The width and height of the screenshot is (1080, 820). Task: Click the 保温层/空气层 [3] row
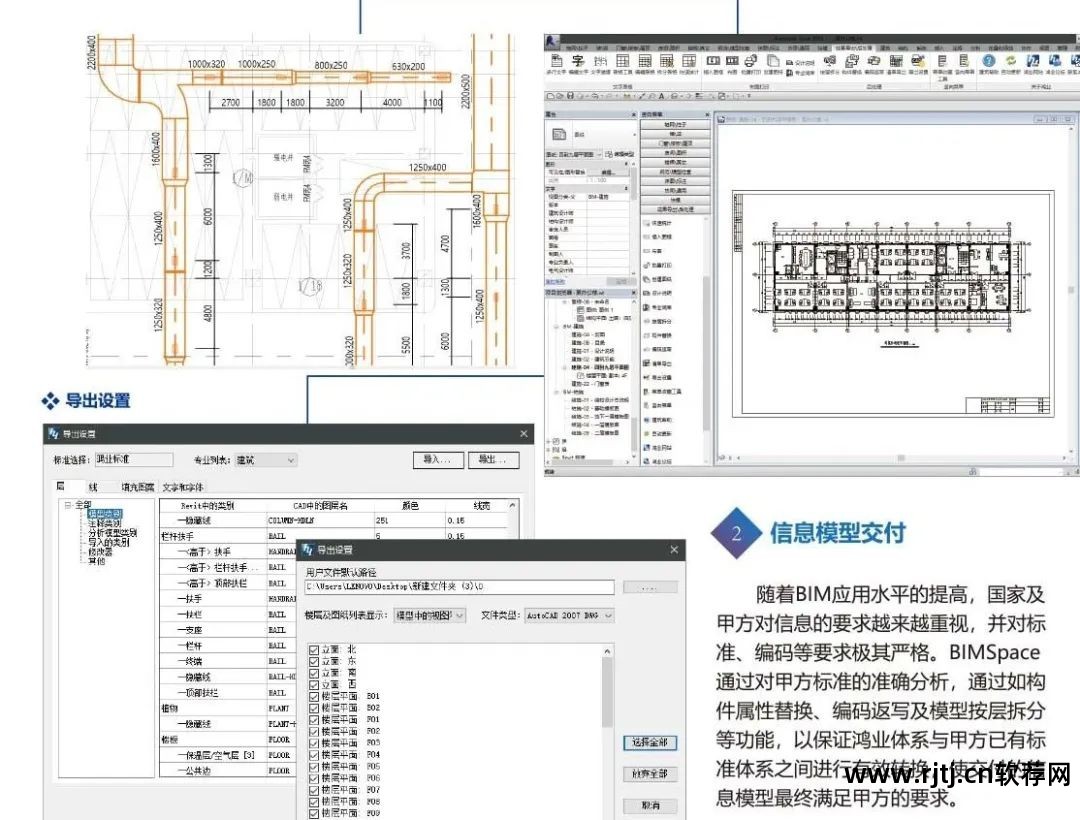(214, 755)
